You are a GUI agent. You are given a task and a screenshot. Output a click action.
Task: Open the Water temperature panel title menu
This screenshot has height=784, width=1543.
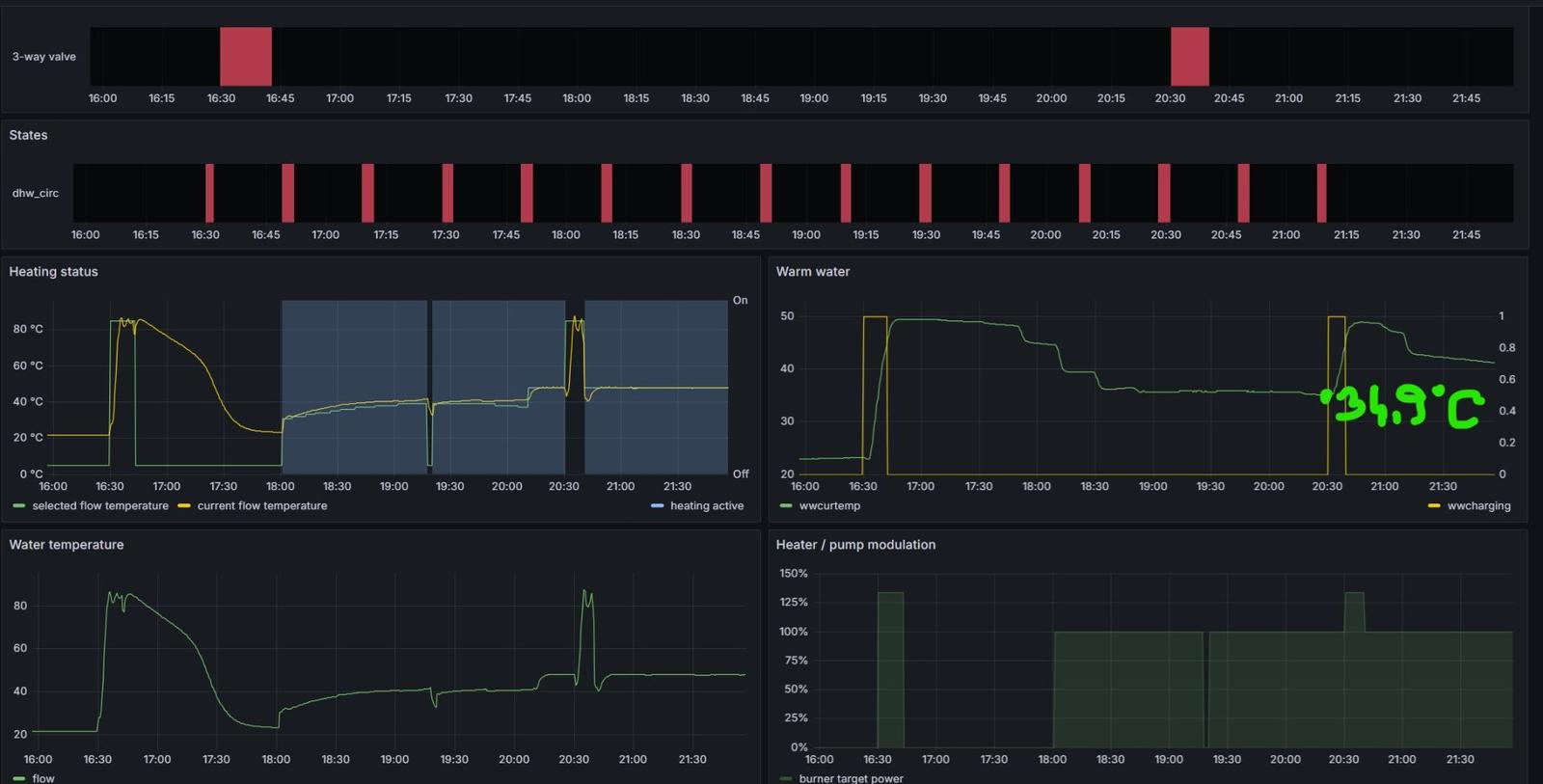pos(67,545)
